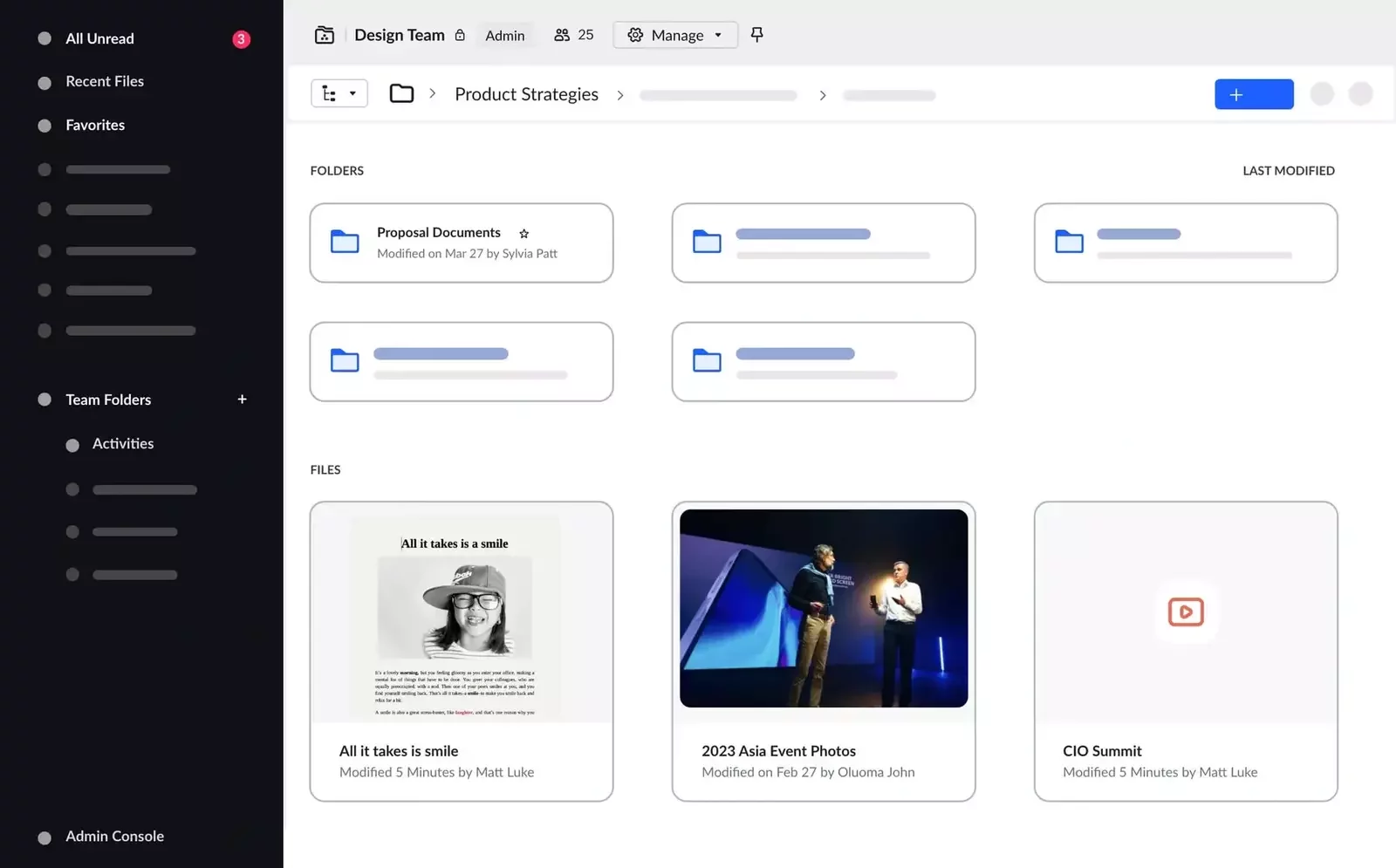This screenshot has width=1396, height=868.
Task: Open All it takes is smile thumbnail
Action: [x=462, y=613]
